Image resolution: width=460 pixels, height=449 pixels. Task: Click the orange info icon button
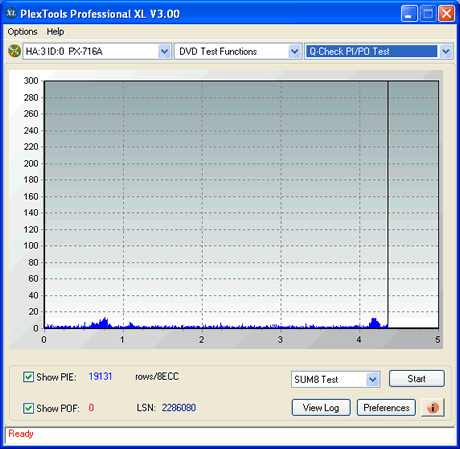click(433, 407)
